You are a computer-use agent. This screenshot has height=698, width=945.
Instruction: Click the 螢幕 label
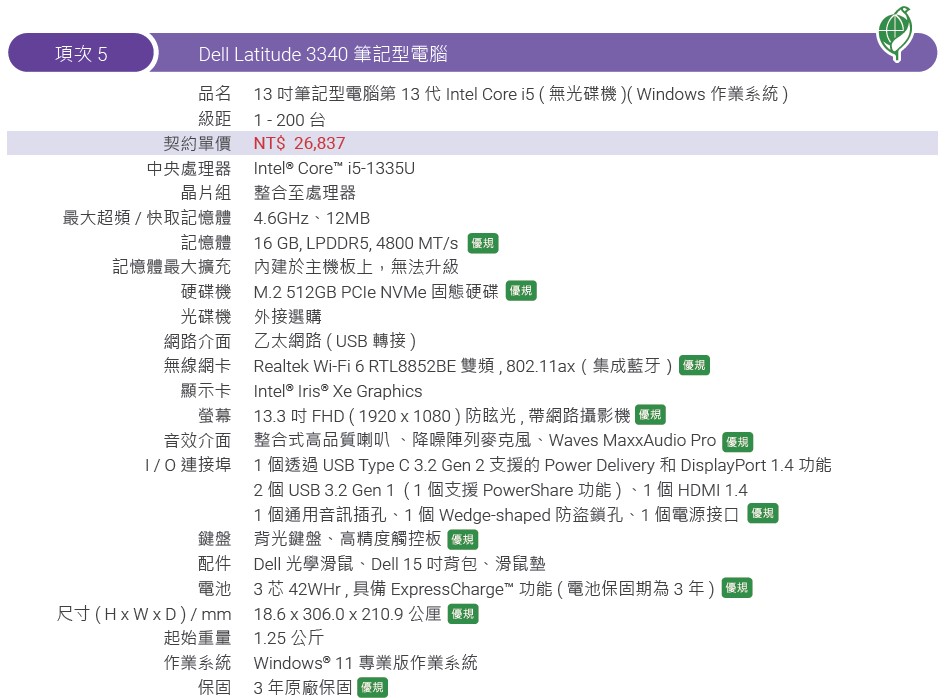point(215,415)
